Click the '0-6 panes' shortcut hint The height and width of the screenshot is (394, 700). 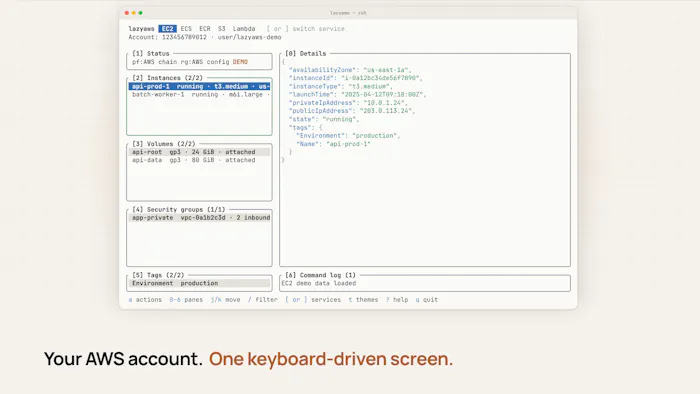tap(186, 300)
